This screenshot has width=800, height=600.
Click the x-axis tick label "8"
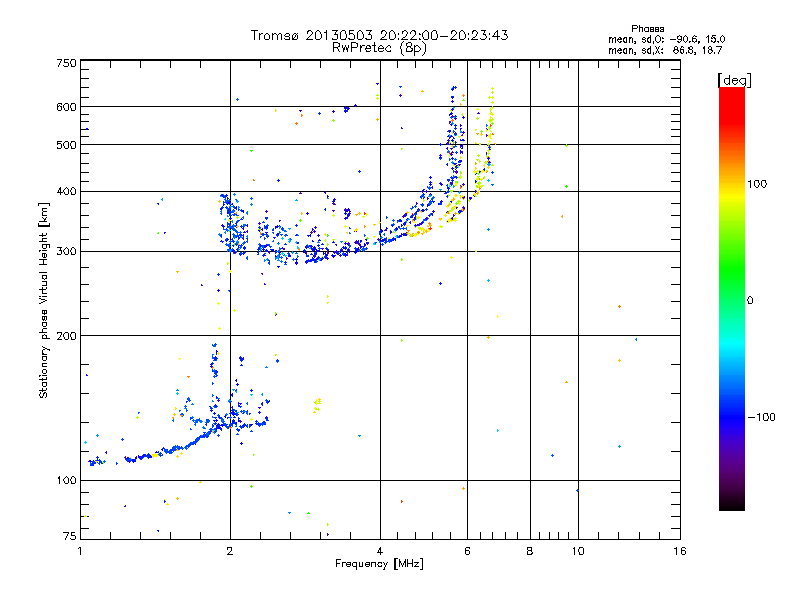click(x=530, y=551)
